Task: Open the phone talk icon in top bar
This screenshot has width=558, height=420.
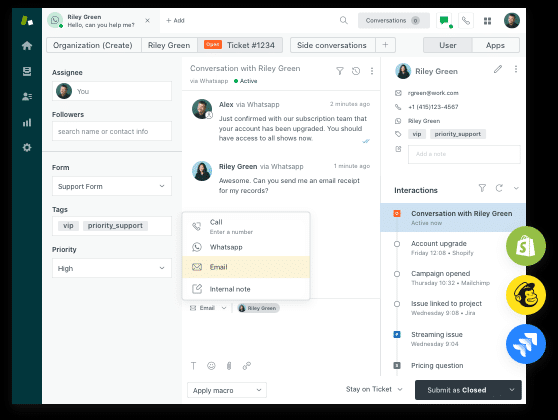Action: (x=466, y=21)
